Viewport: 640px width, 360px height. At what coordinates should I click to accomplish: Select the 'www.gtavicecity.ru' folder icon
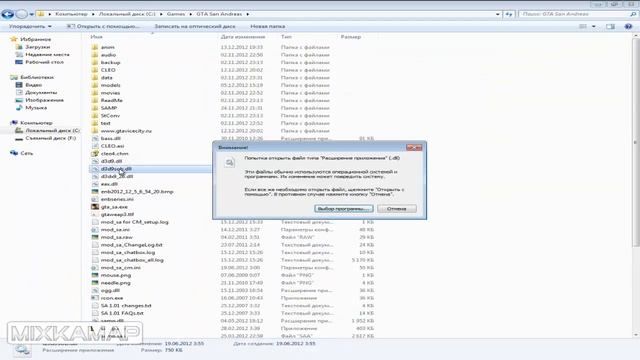click(x=95, y=131)
